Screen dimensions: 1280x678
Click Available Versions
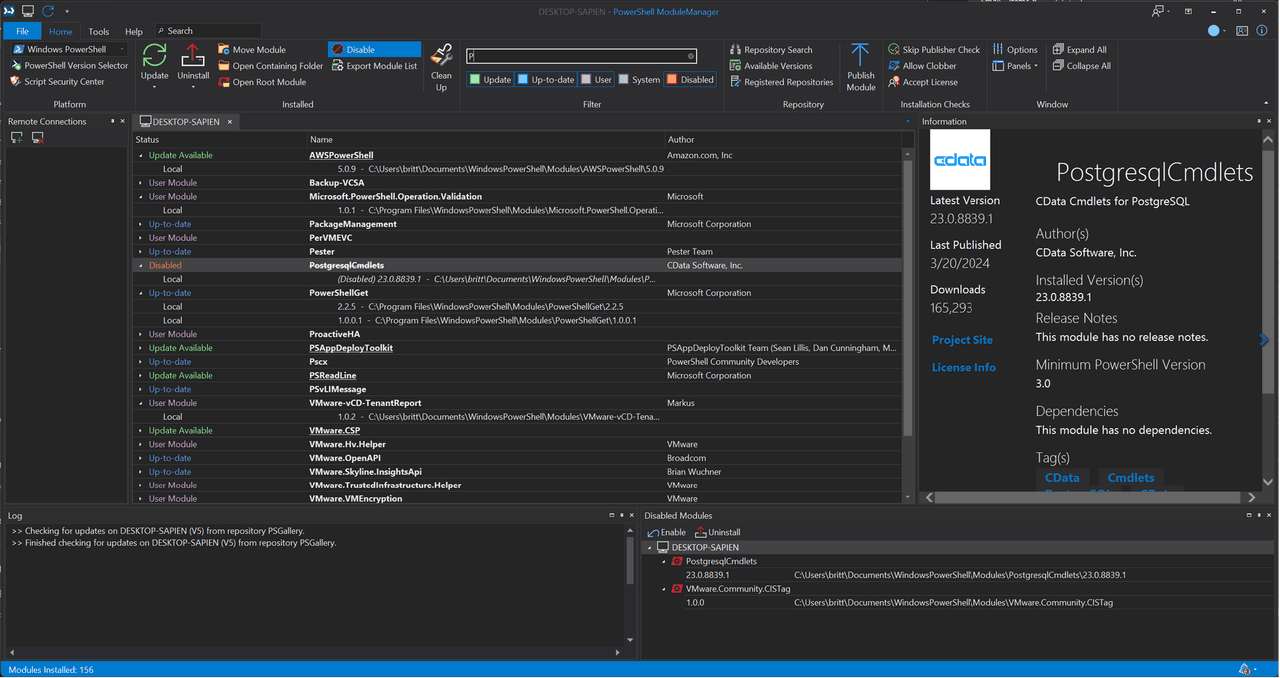click(771, 66)
